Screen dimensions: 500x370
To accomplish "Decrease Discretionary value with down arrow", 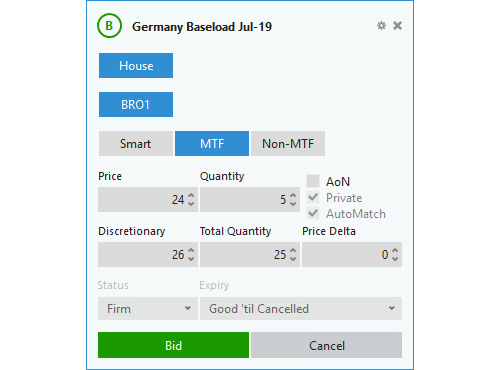I will (191, 259).
